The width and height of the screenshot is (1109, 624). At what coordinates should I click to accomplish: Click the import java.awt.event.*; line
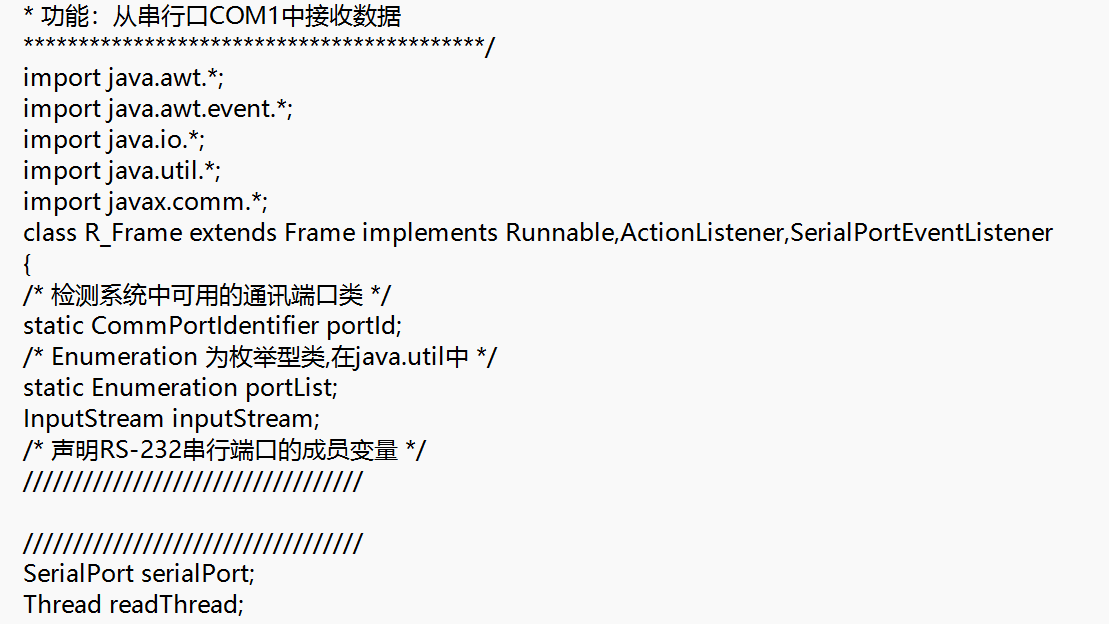click(158, 109)
